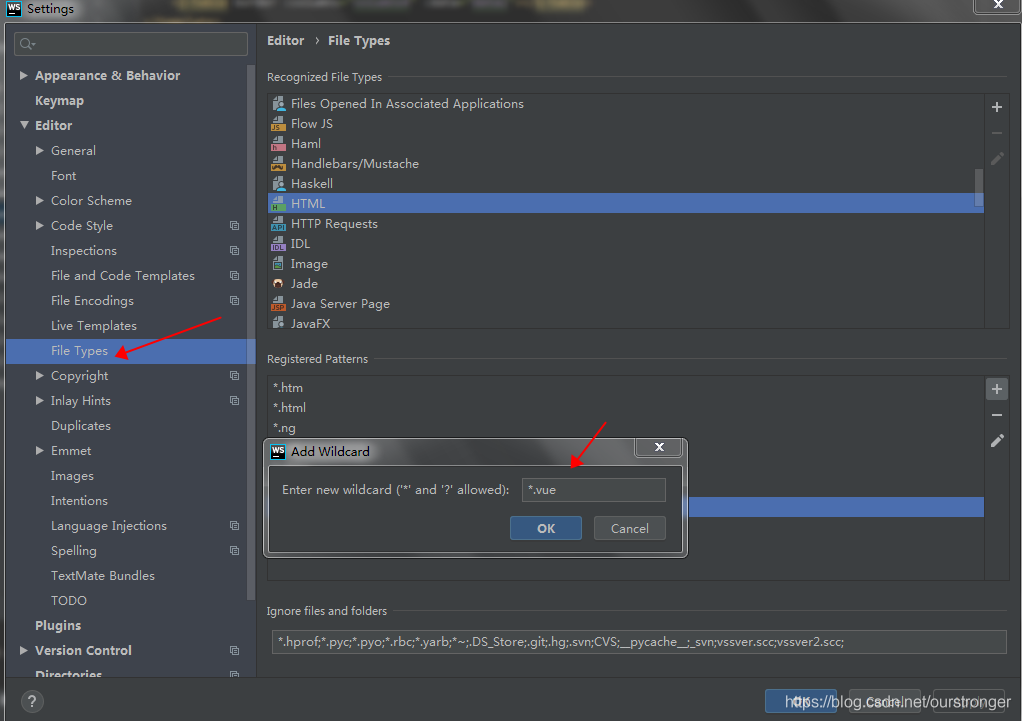Click the Ignore files and folders field
Screen dimensions: 1022x721
(x=639, y=641)
